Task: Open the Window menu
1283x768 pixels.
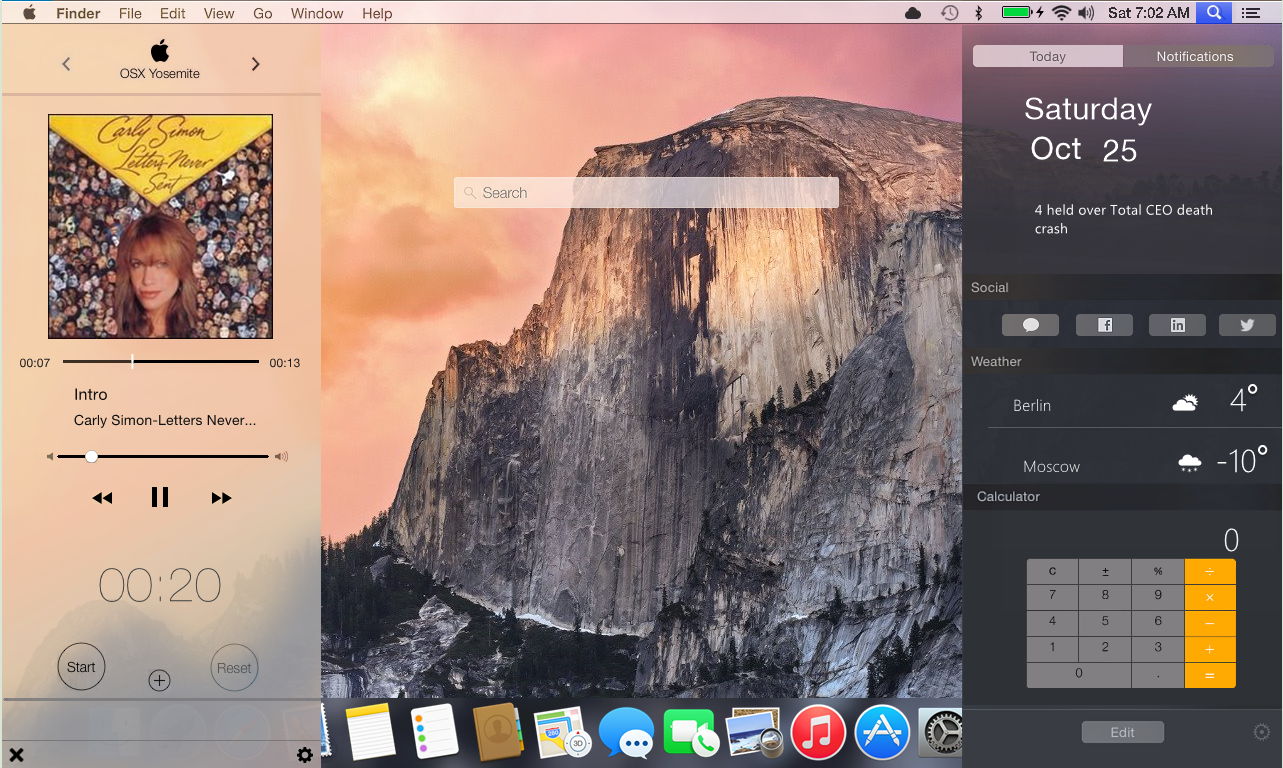Action: click(317, 13)
